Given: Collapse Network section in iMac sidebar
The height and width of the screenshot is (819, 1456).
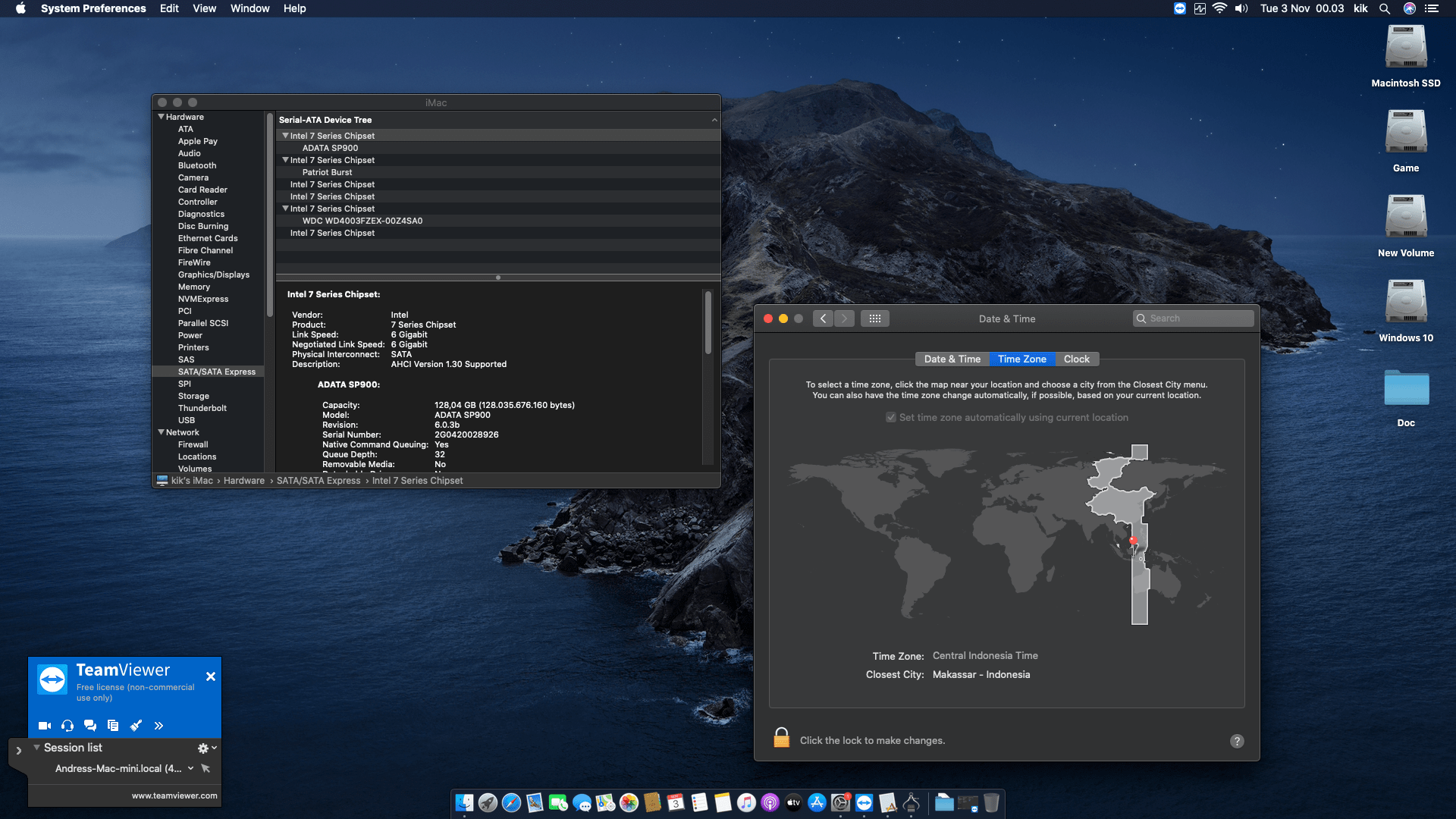Looking at the screenshot, I should [161, 432].
